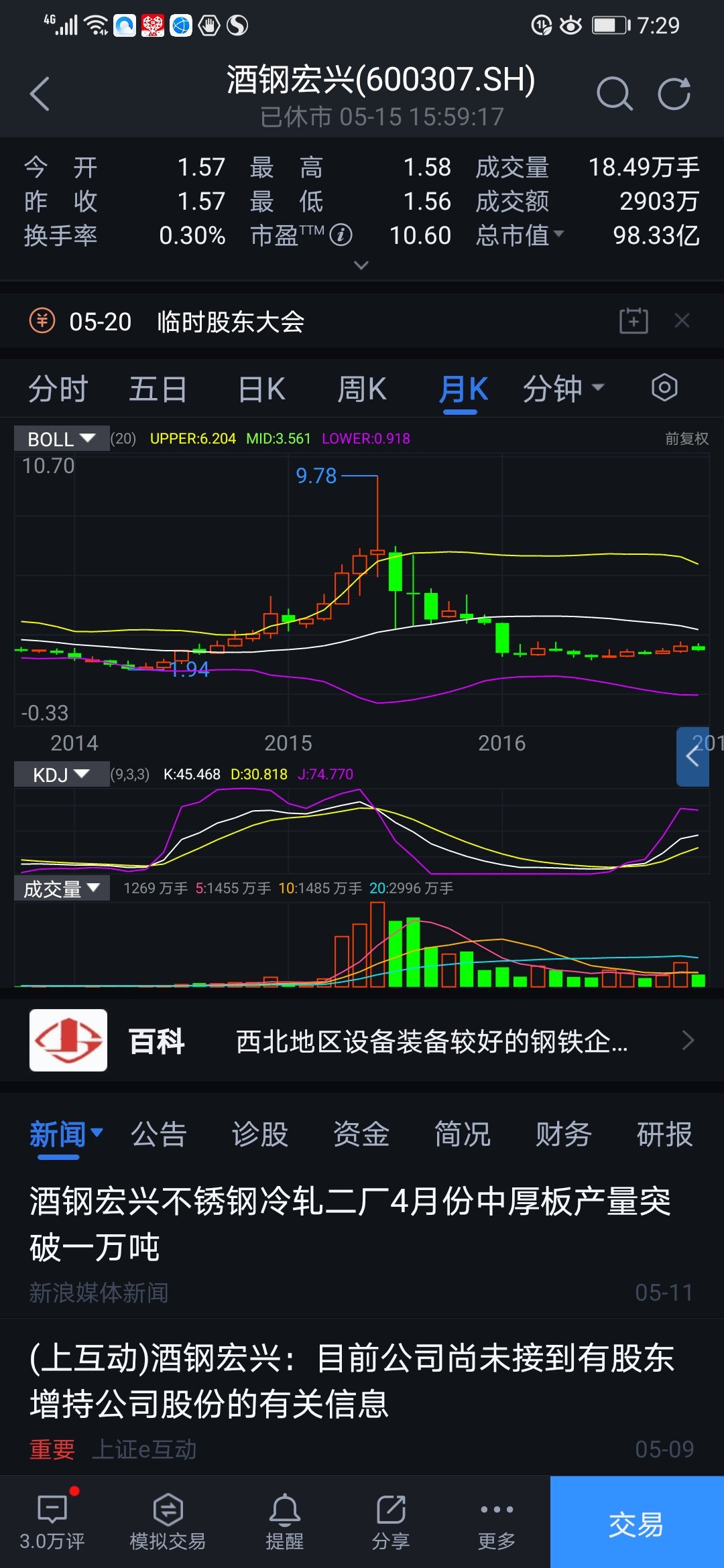Screen dimensions: 724x1568
Task: Tap the WiFi status icon
Action: (x=97, y=25)
